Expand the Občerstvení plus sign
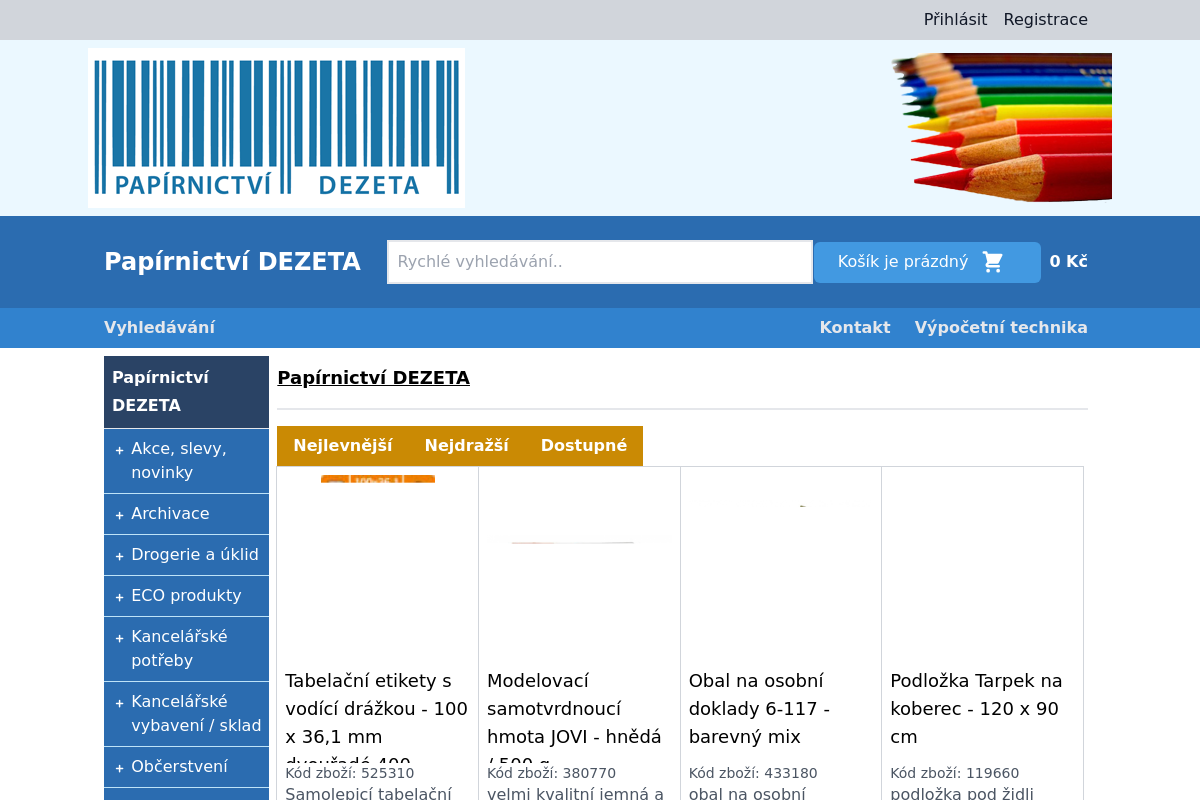Screen dimensions: 1200x800 (120, 768)
